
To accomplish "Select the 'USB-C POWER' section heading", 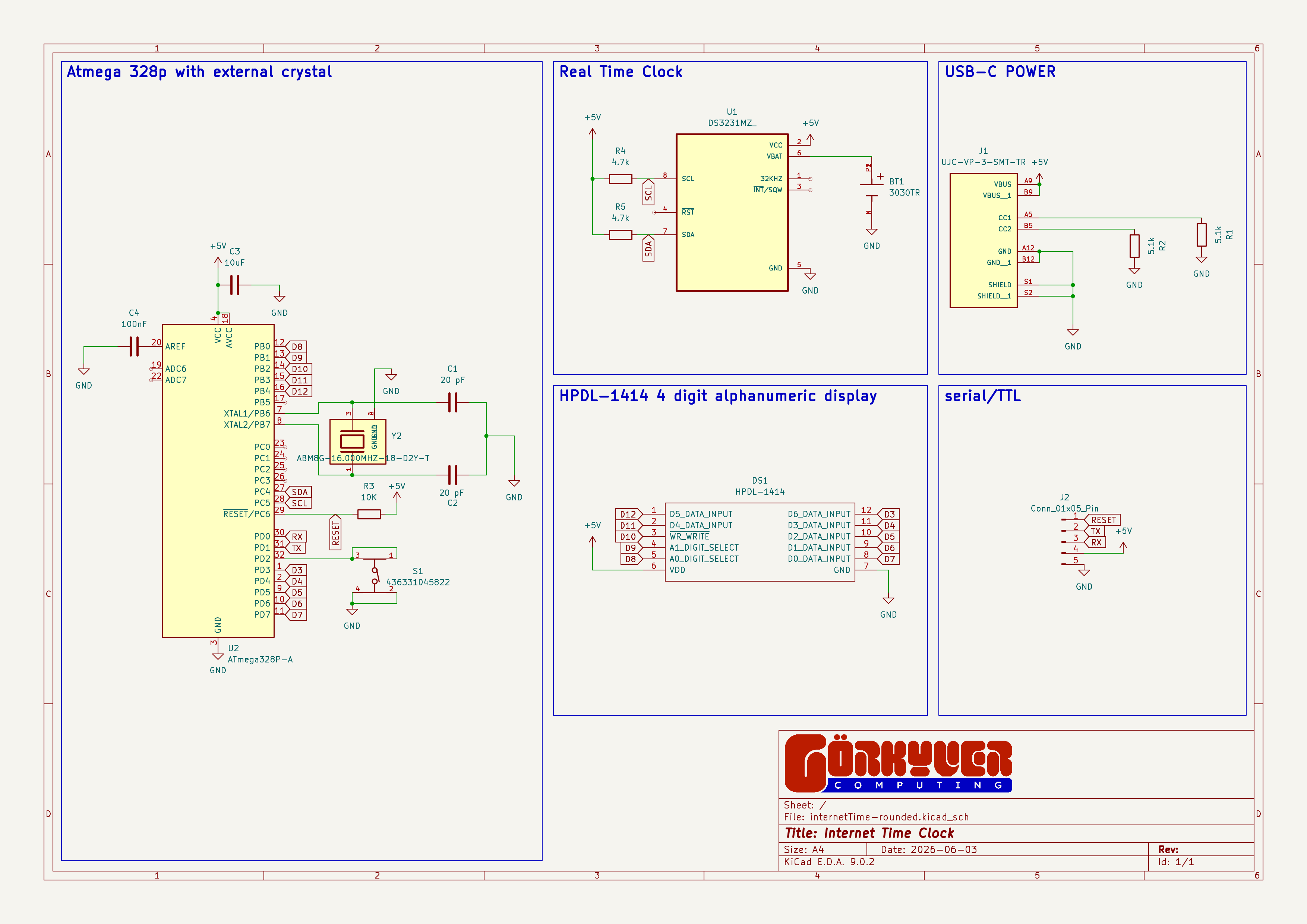I will coord(1000,72).
